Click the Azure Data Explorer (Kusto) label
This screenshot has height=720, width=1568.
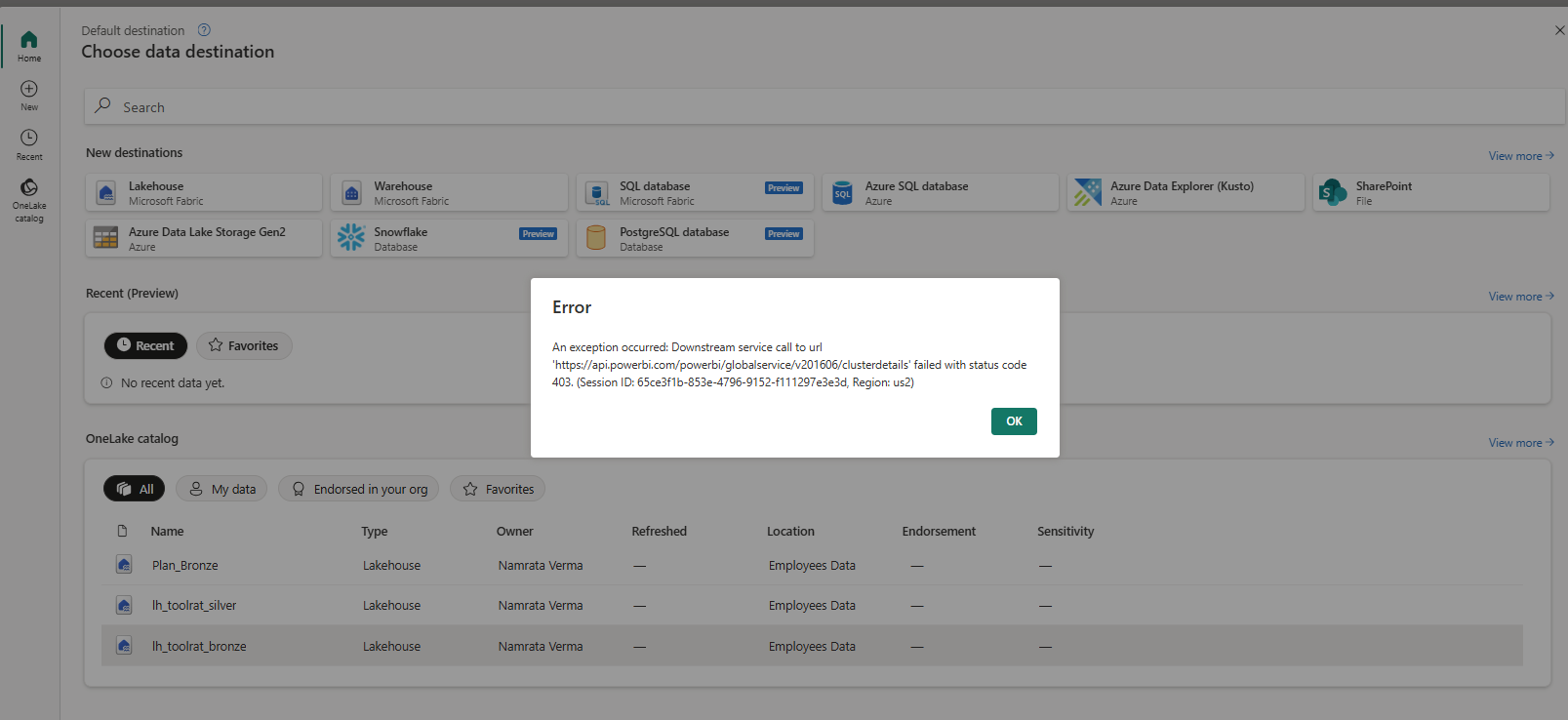coord(1182,186)
